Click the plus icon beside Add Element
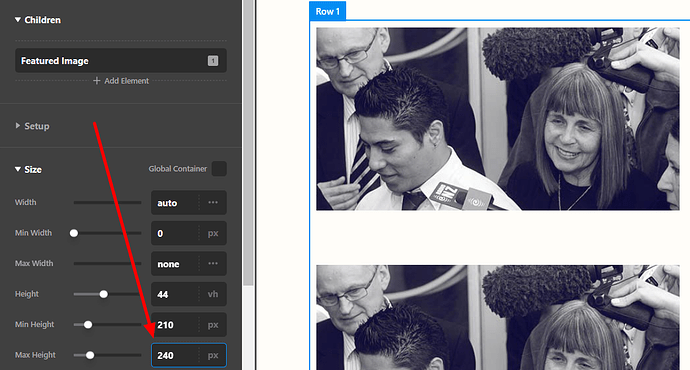This screenshot has height=370, width=690. click(x=97, y=81)
